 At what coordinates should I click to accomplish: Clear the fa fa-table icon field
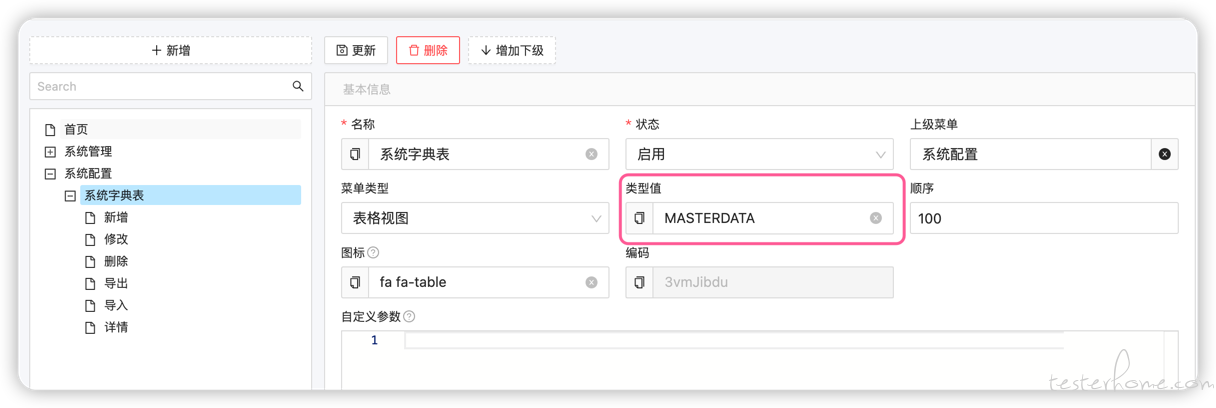591,282
